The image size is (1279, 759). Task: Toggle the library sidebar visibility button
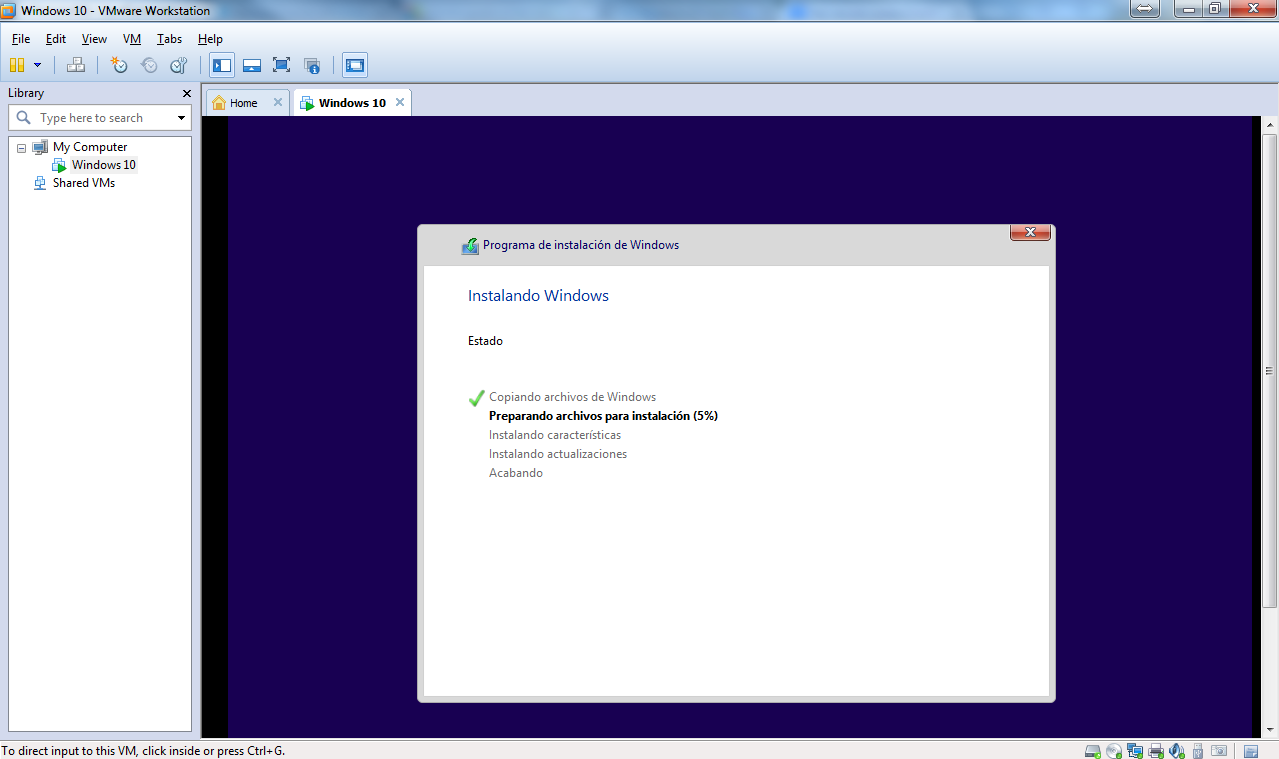(x=222, y=66)
